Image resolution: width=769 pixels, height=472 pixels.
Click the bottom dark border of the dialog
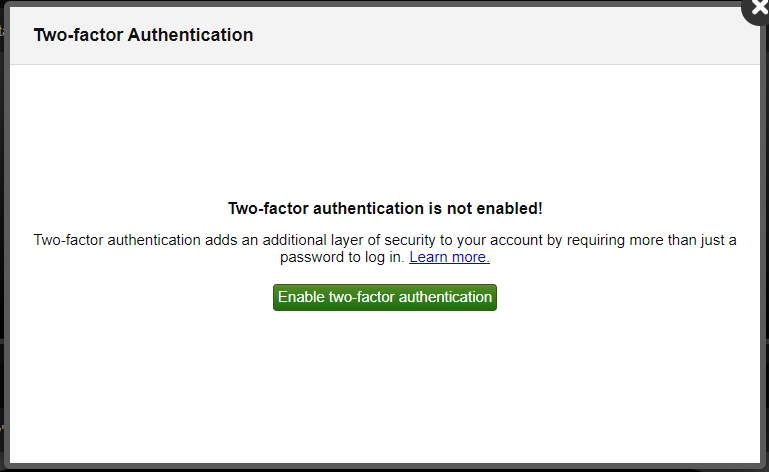point(384,466)
